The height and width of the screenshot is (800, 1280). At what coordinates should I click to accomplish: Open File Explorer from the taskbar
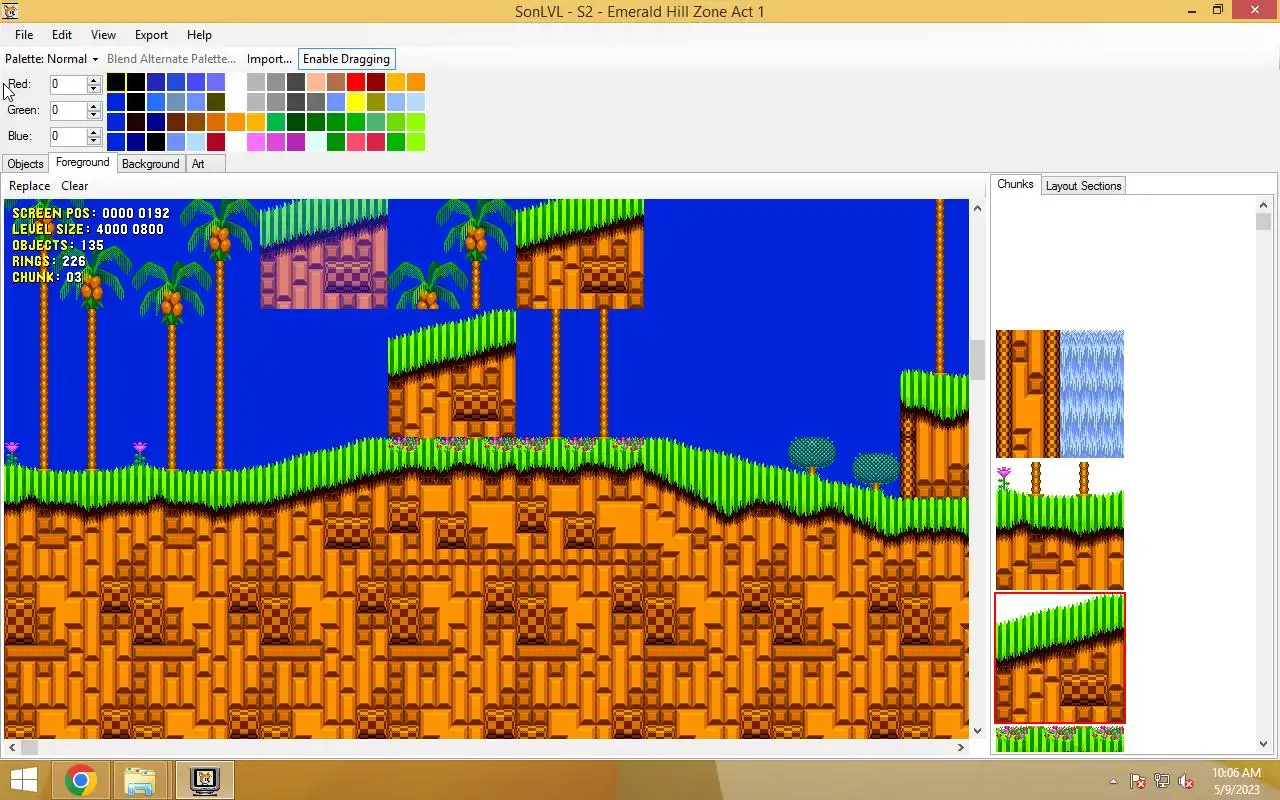click(x=140, y=780)
